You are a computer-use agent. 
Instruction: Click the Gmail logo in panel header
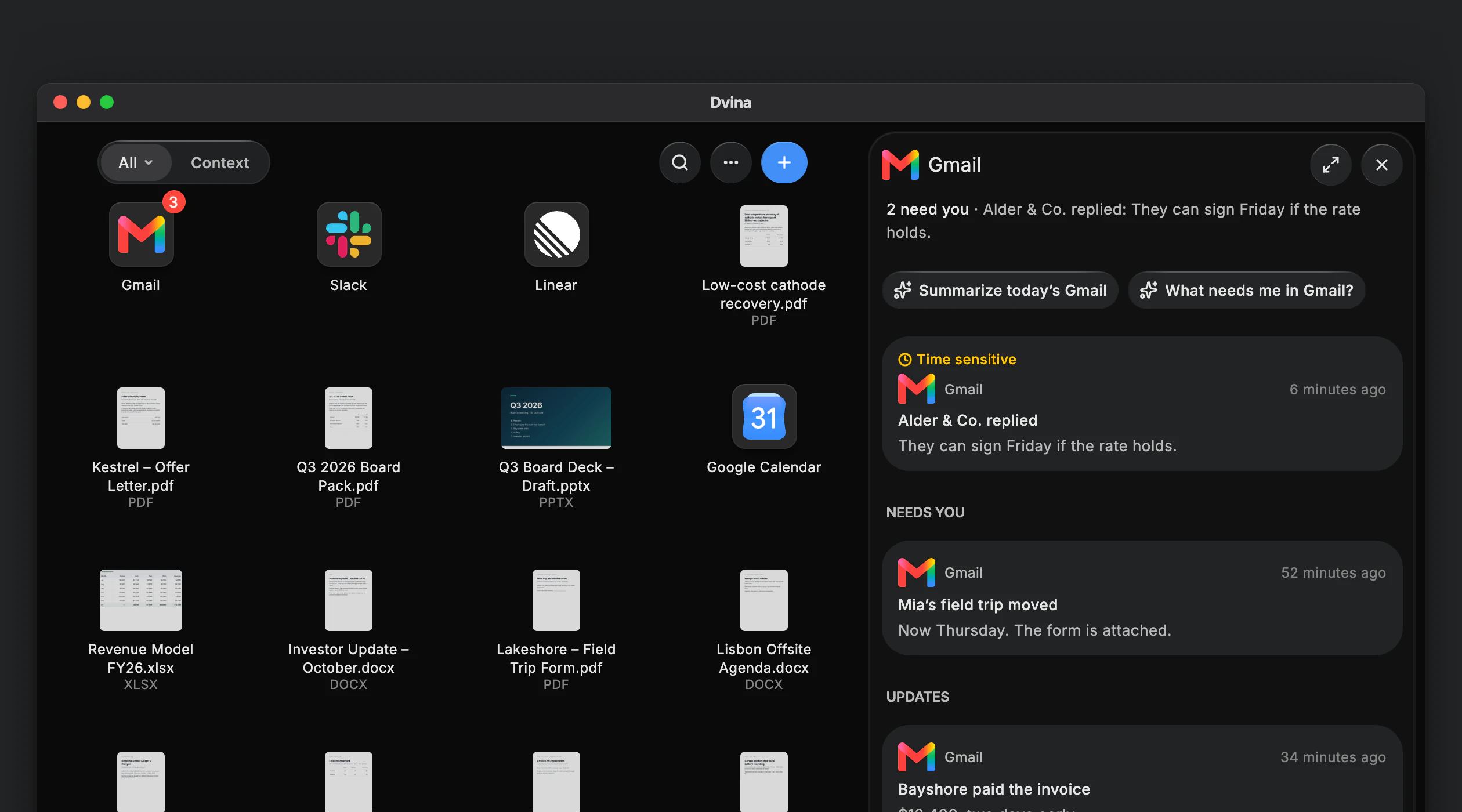[900, 165]
